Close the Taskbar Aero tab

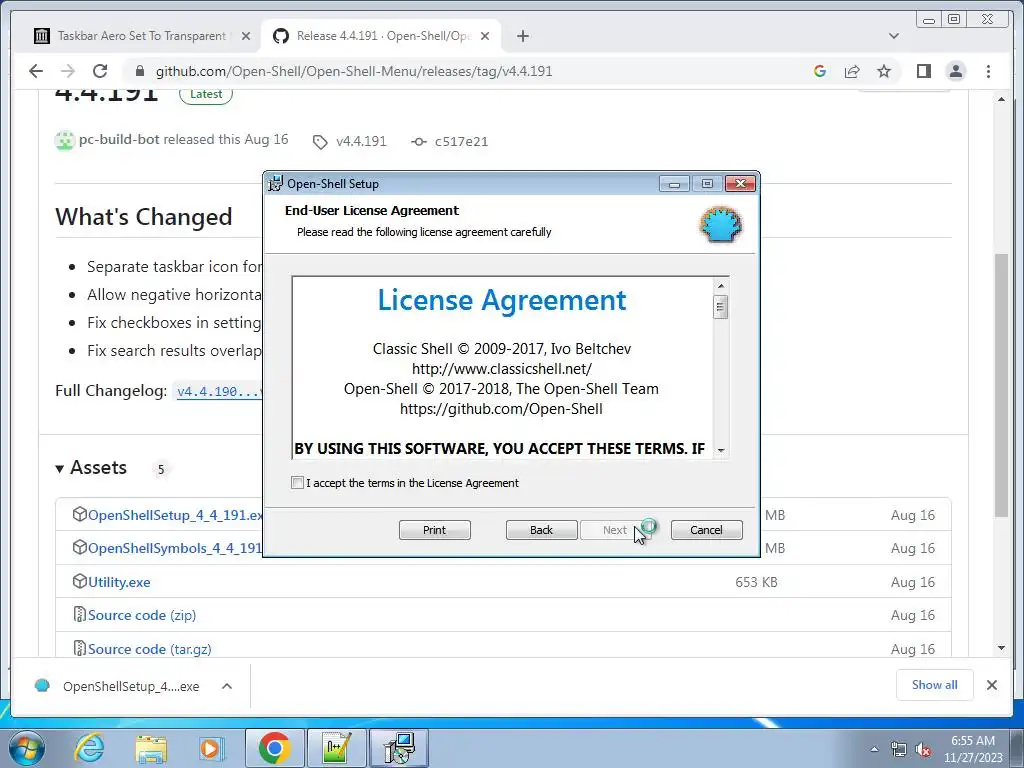coord(246,36)
